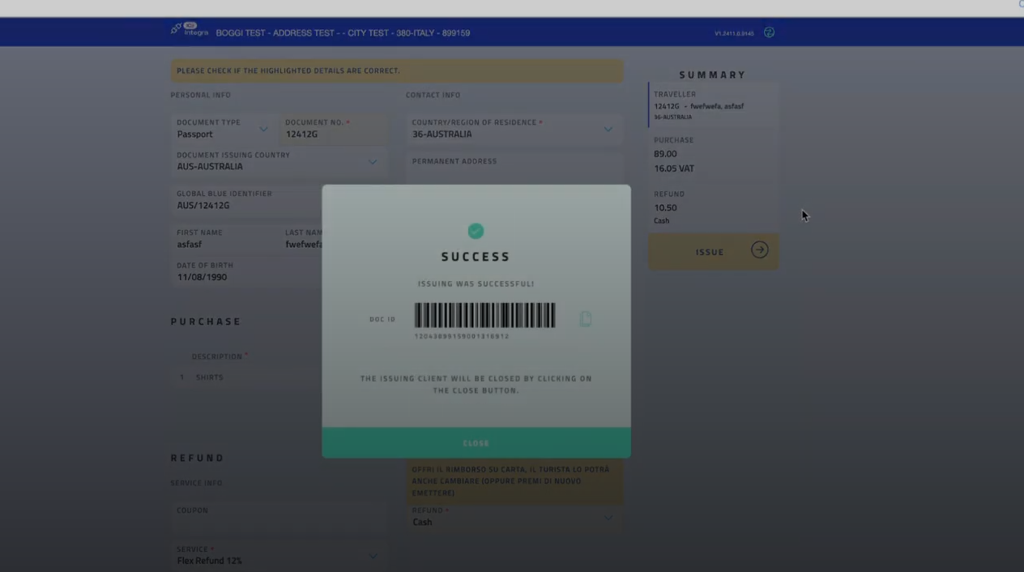Expand the Country/Region of Residence dropdown
The height and width of the screenshot is (572, 1024).
(x=608, y=129)
